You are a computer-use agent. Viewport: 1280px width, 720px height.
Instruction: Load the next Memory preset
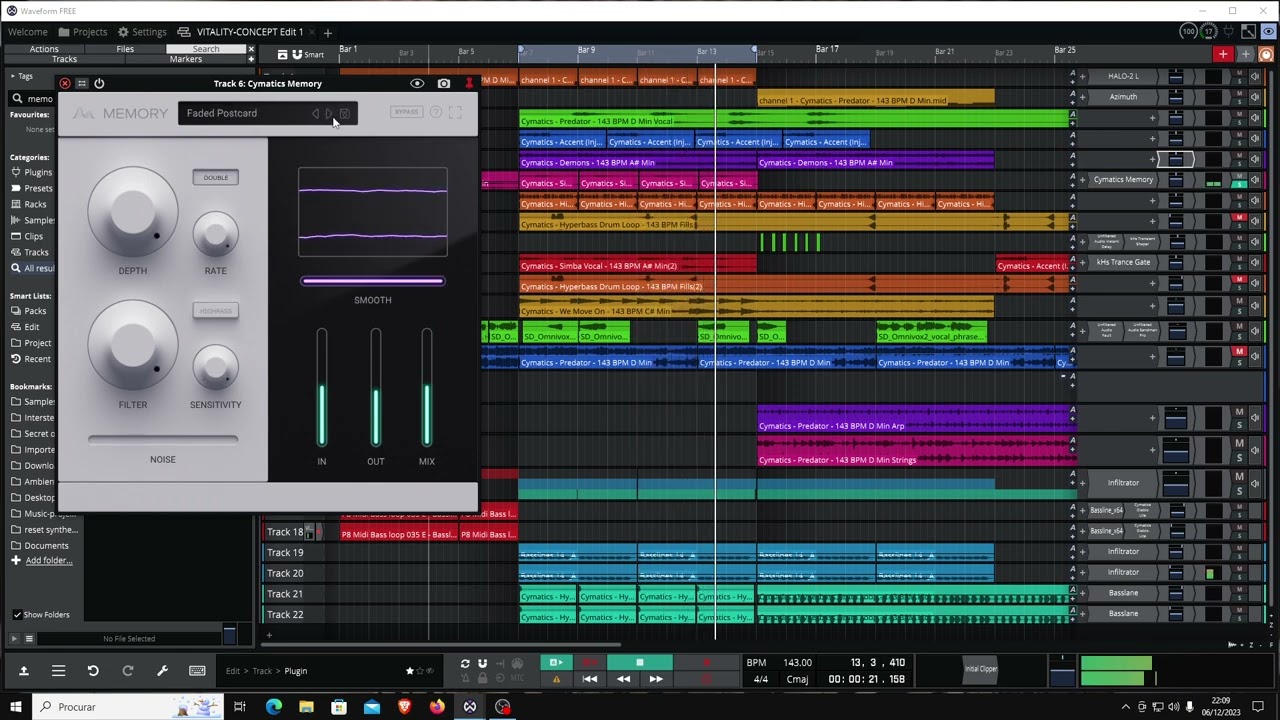tap(329, 114)
